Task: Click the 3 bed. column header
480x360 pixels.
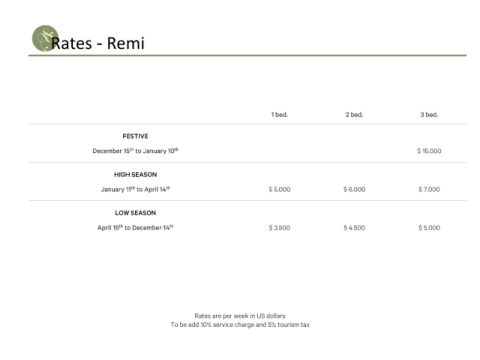Action: (429, 115)
